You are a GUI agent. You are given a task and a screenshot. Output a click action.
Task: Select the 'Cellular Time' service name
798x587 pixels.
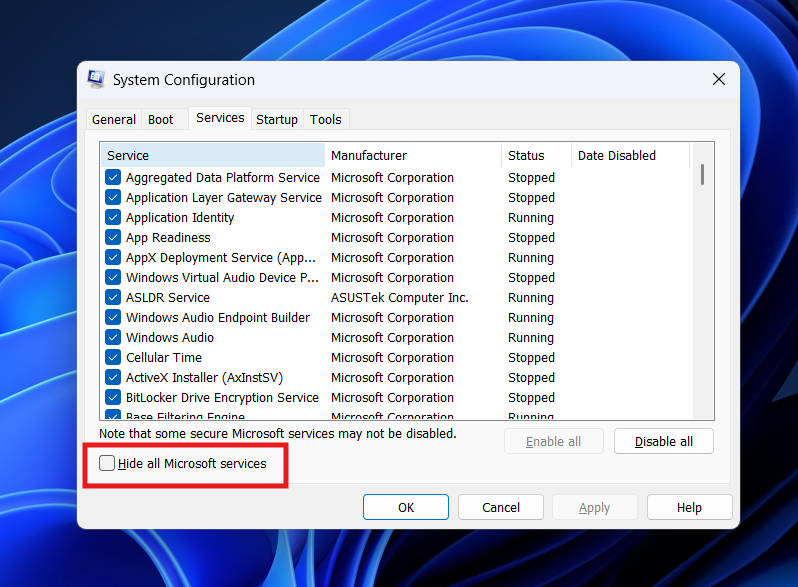tap(164, 357)
